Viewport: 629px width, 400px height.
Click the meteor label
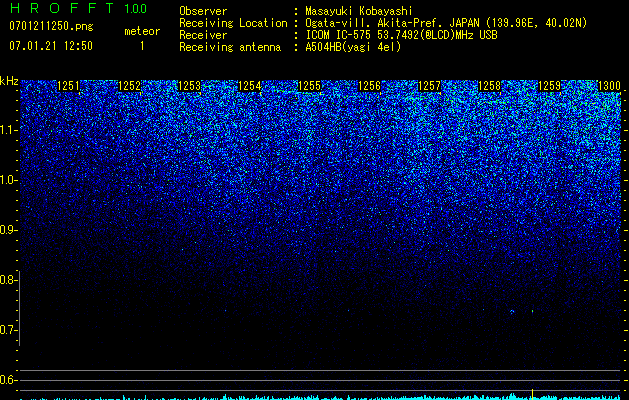pyautogui.click(x=142, y=31)
